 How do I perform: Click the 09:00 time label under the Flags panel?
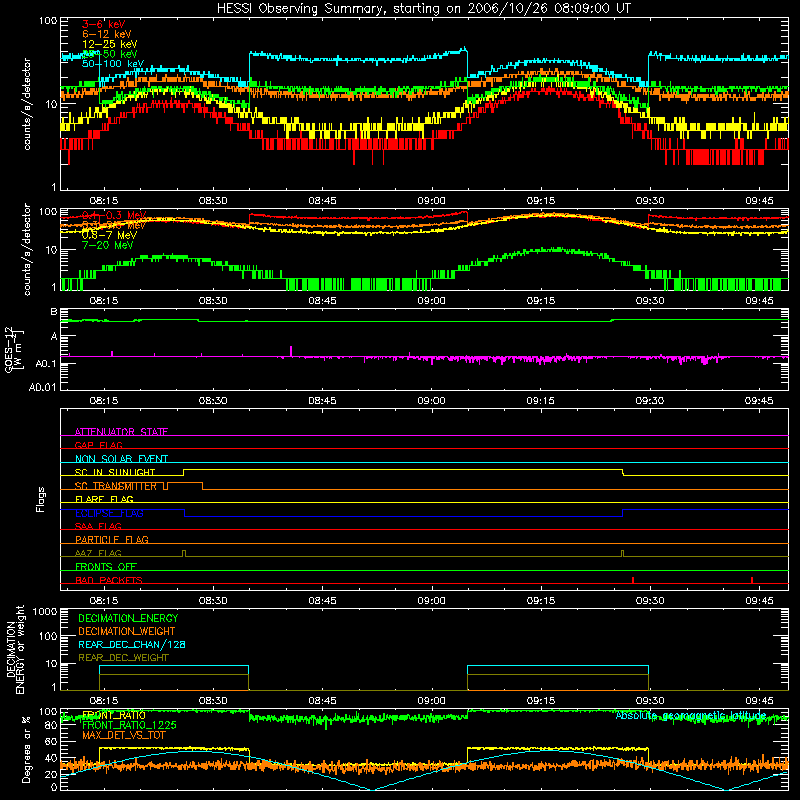[x=432, y=601]
